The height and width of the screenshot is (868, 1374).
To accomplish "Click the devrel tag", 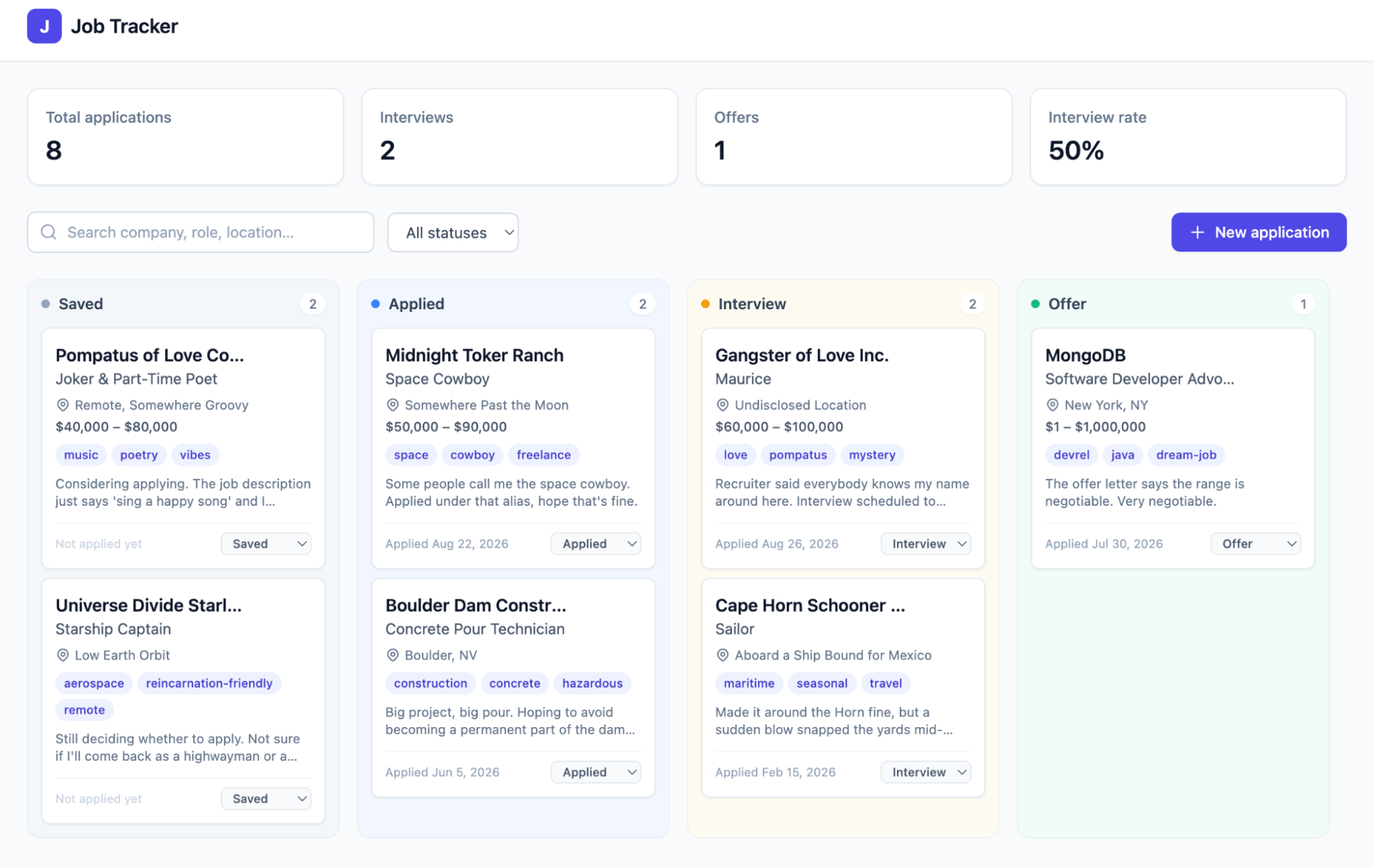I will click(x=1072, y=455).
